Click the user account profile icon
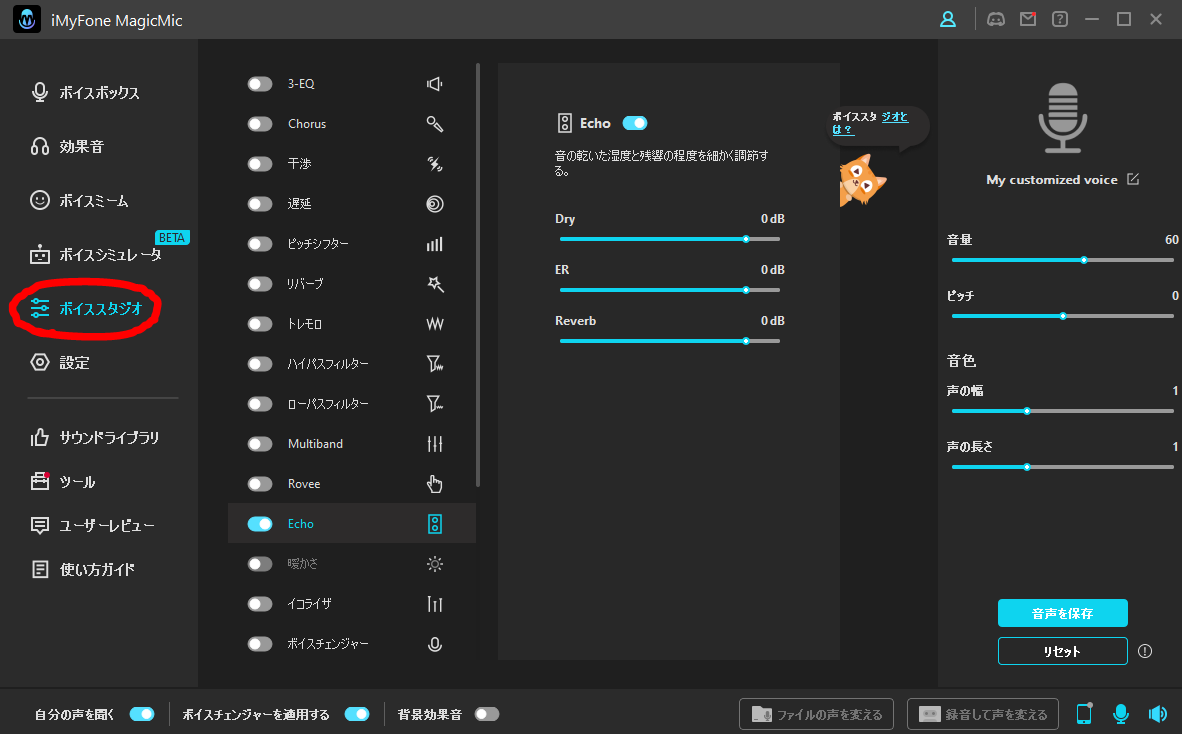 948,19
